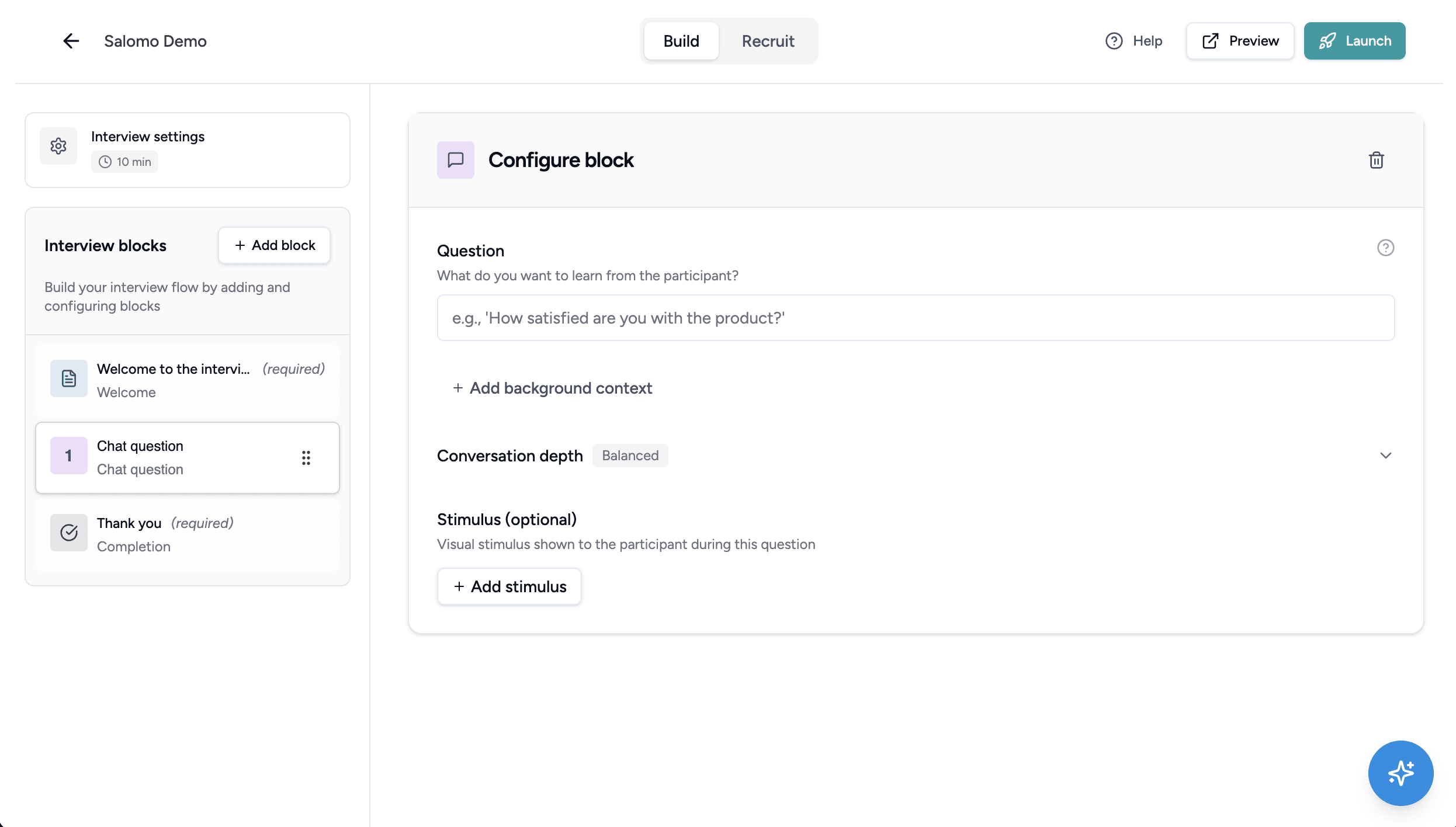This screenshot has width=1456, height=827.
Task: Switch to the Recruit tab
Action: pos(768,41)
